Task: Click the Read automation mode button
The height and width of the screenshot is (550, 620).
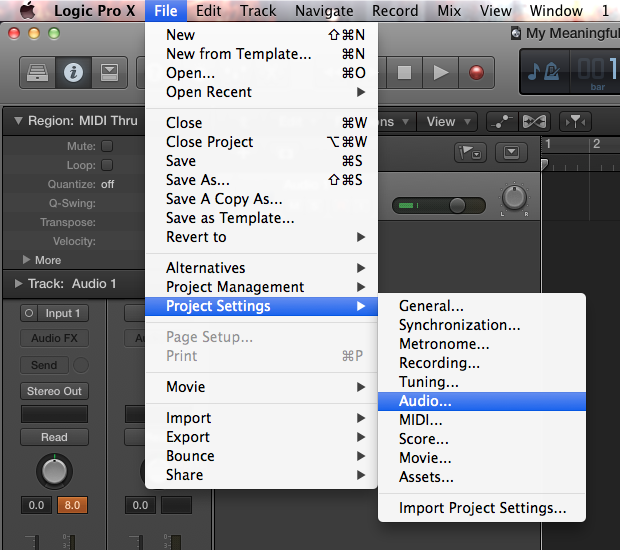Action: (55, 437)
